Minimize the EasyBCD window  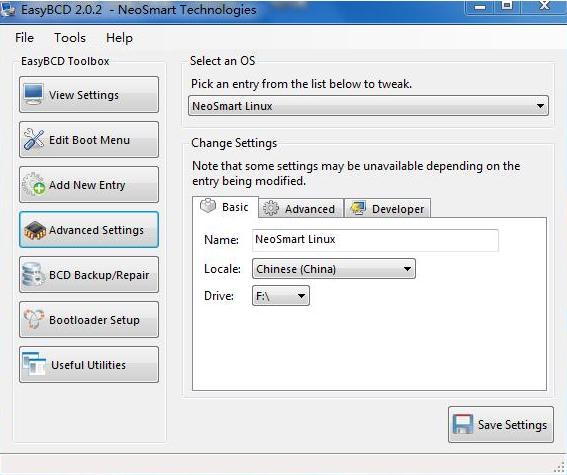pyautogui.click(x=480, y=7)
